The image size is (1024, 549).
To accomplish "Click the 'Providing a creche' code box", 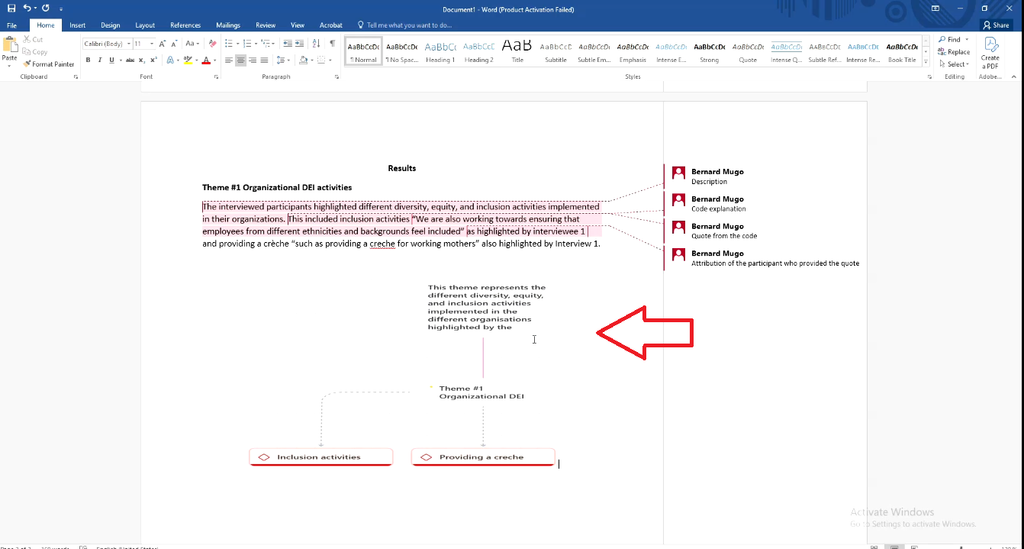I will (x=483, y=457).
